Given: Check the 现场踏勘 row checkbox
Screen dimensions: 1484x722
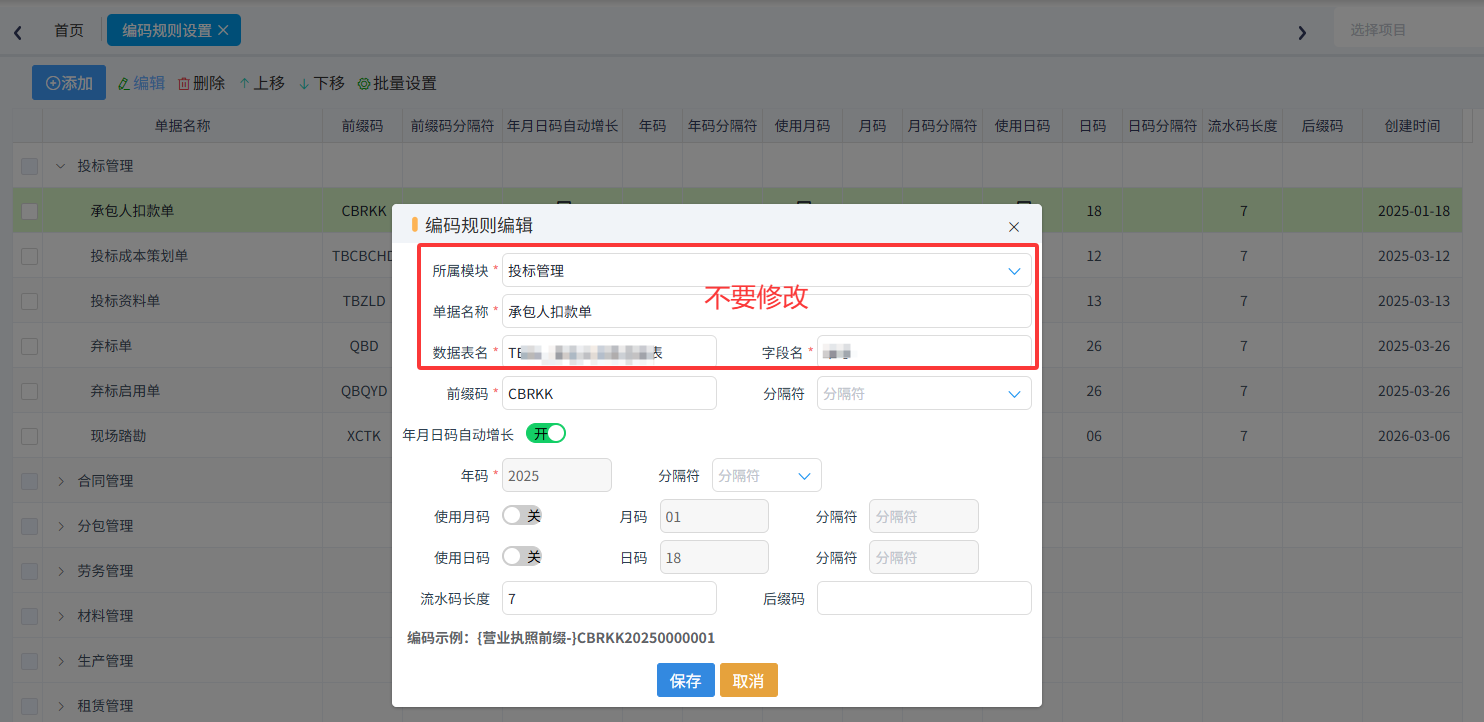Looking at the screenshot, I should [x=30, y=436].
